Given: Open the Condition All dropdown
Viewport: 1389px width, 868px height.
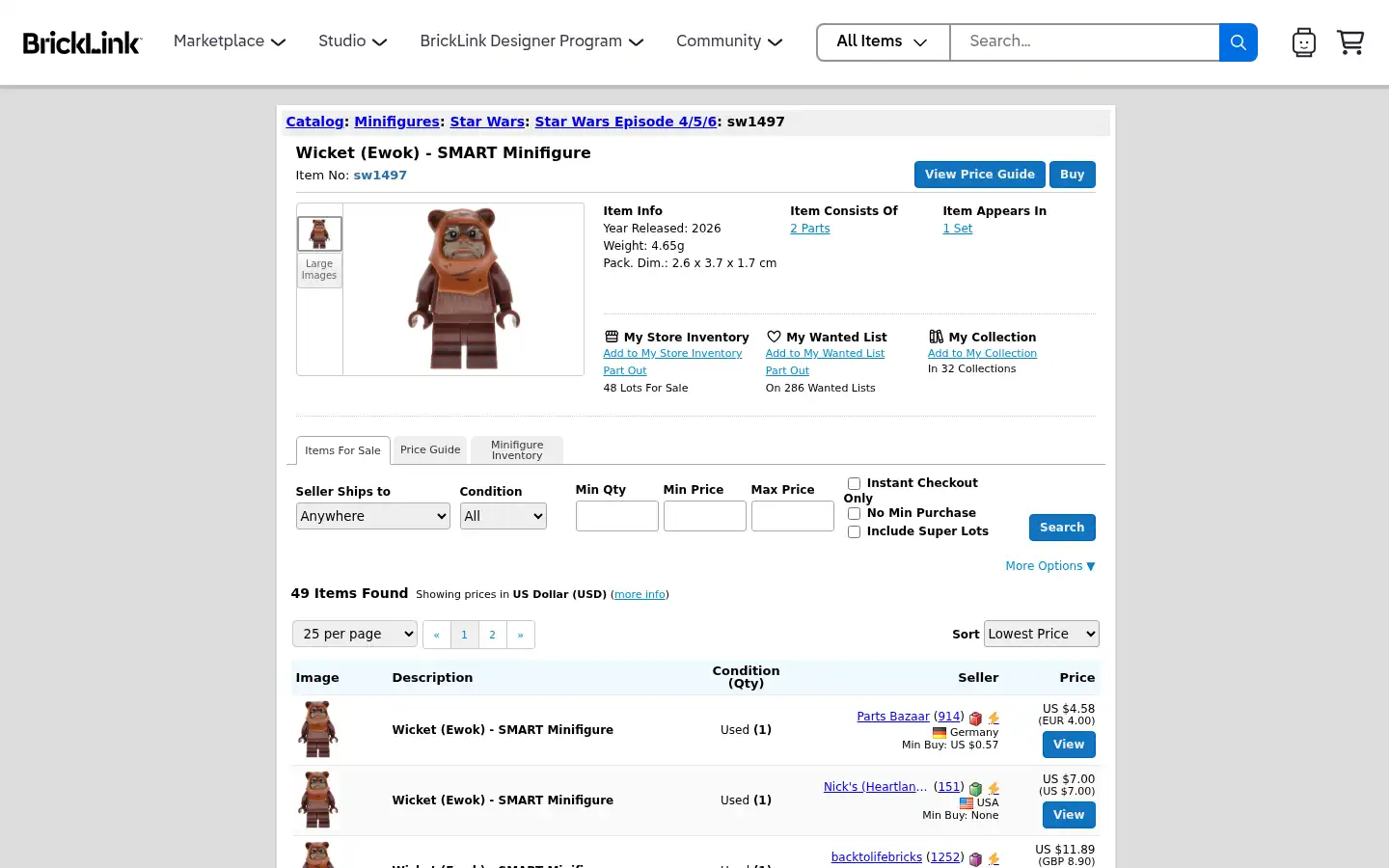Looking at the screenshot, I should click(x=504, y=516).
